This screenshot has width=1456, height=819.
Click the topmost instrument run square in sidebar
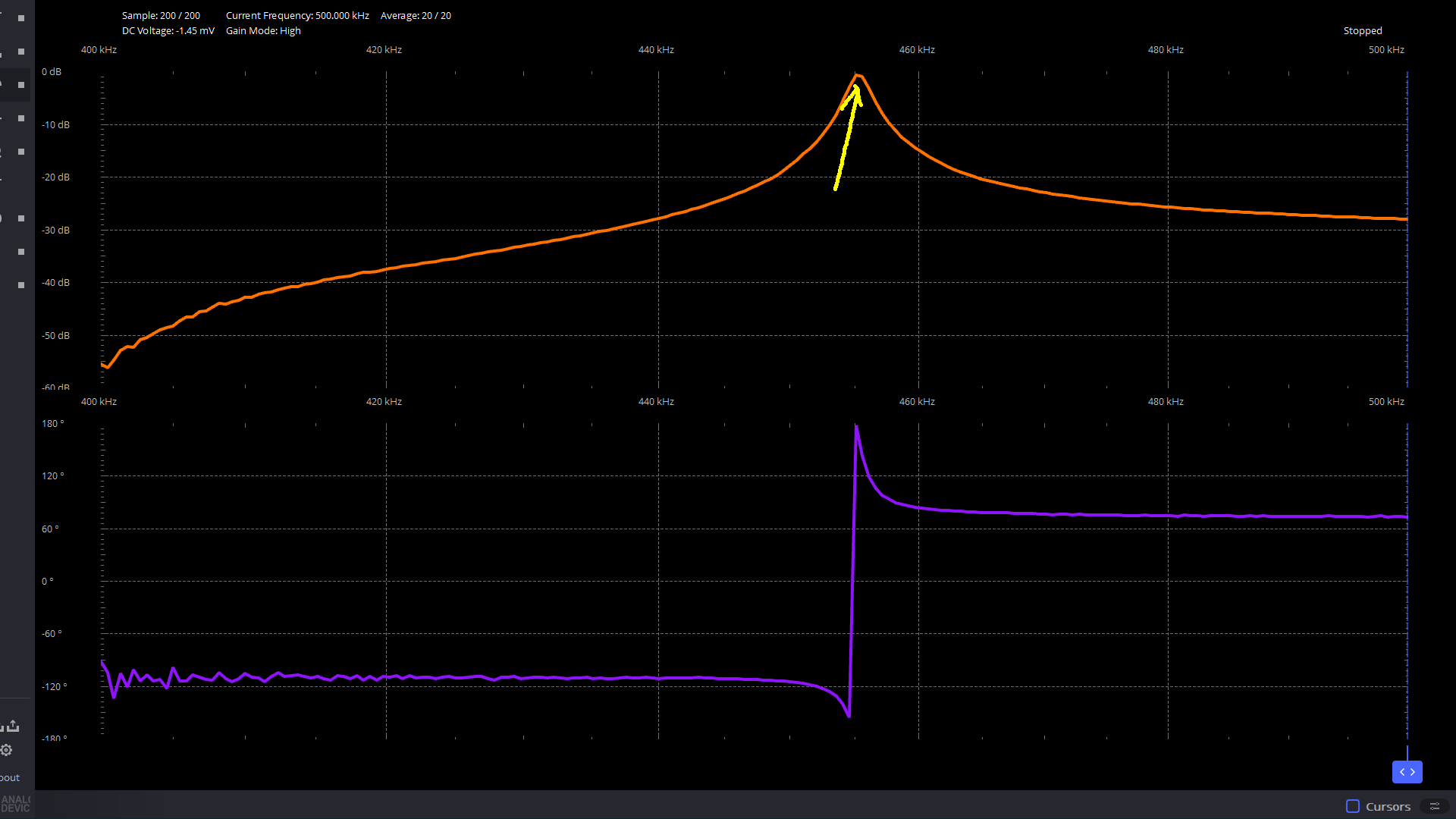pos(21,18)
